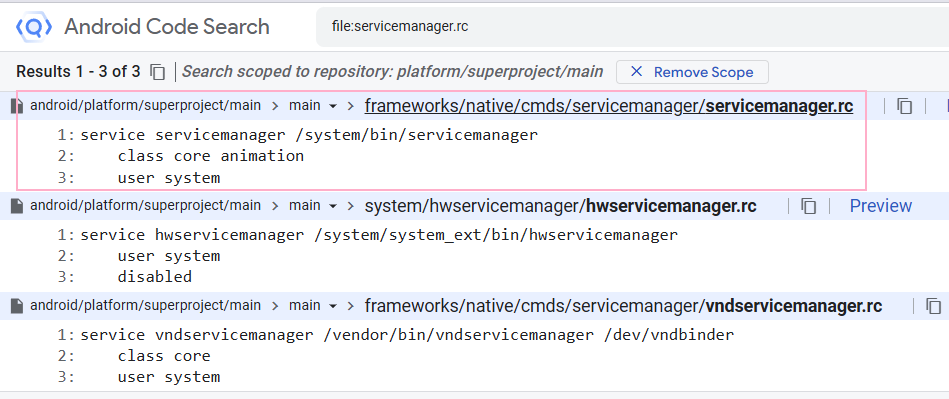Open system/hwservicemanager/hwservicemanager.rc file link

pos(560,206)
